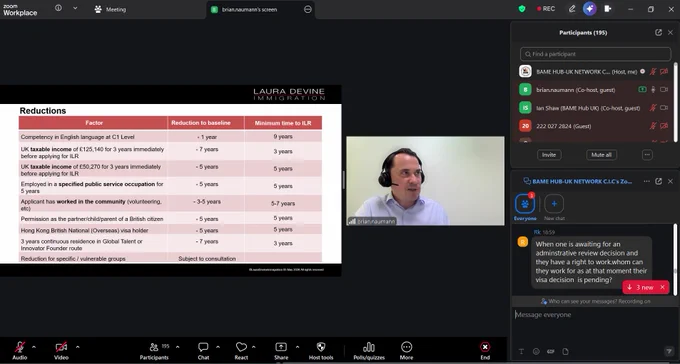
Task: Send the chat message arrow
Action: click(668, 351)
